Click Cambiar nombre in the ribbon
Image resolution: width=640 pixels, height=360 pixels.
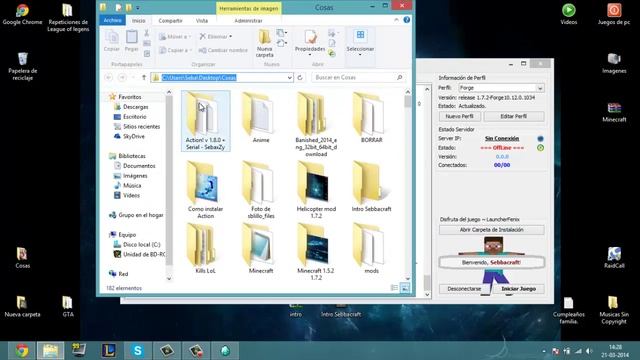[x=223, y=50]
